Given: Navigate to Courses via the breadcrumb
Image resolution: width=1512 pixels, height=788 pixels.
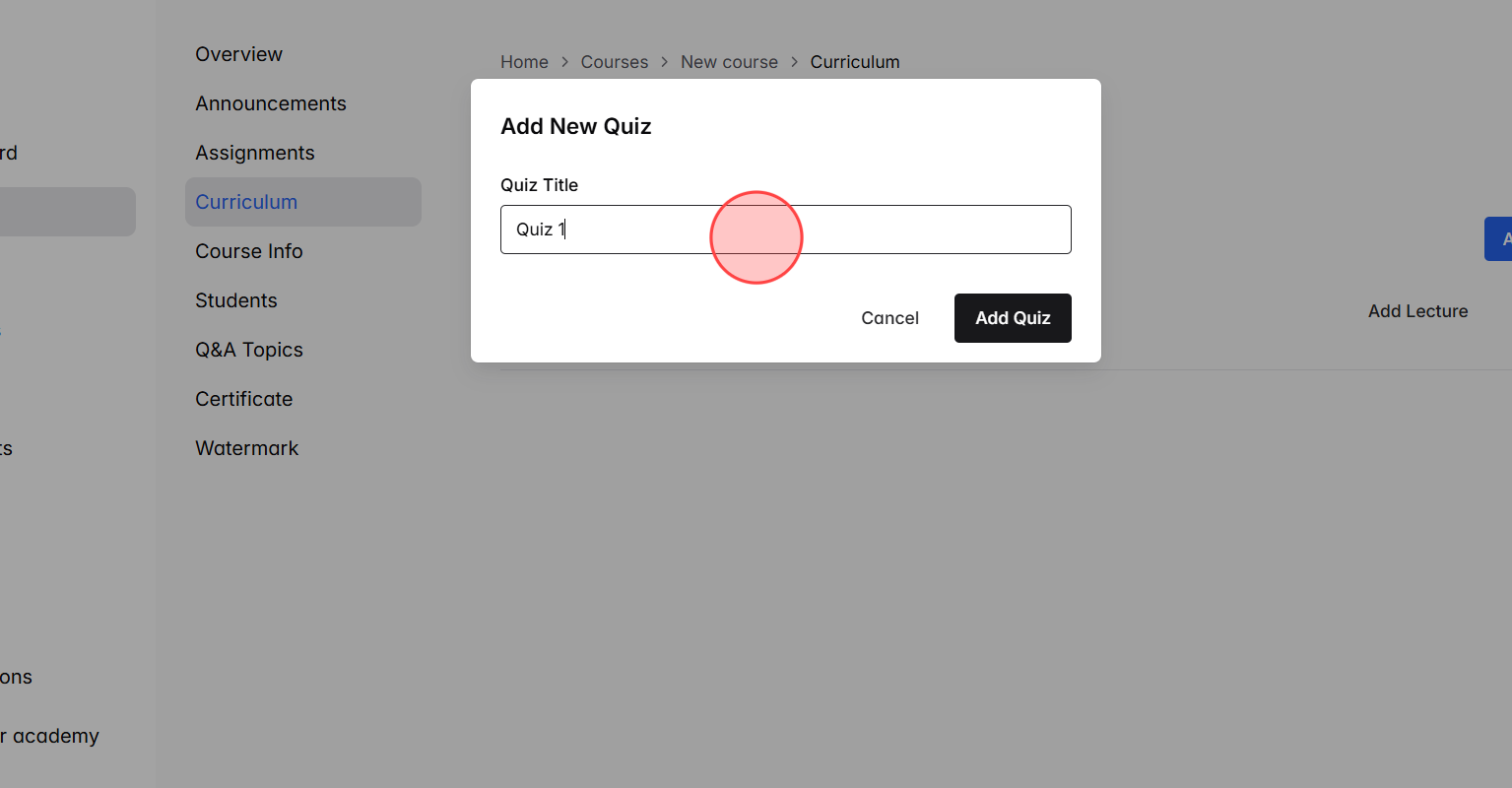Looking at the screenshot, I should [615, 61].
